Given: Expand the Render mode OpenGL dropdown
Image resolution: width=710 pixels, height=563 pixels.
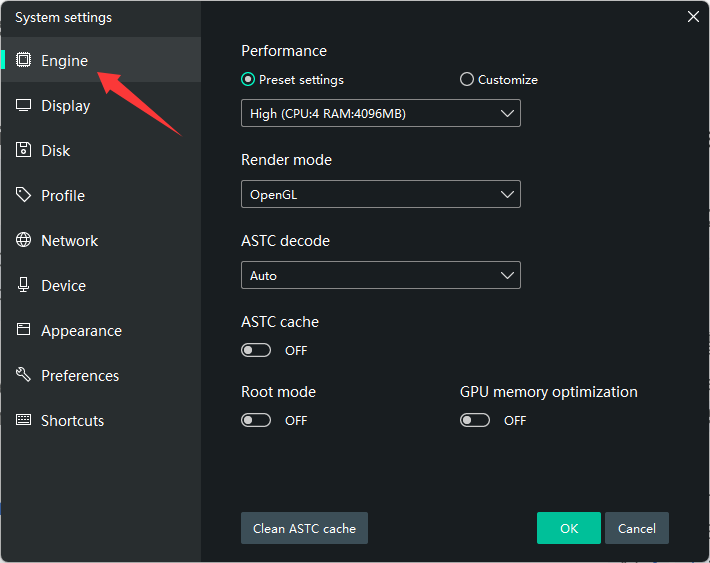Looking at the screenshot, I should point(380,194).
